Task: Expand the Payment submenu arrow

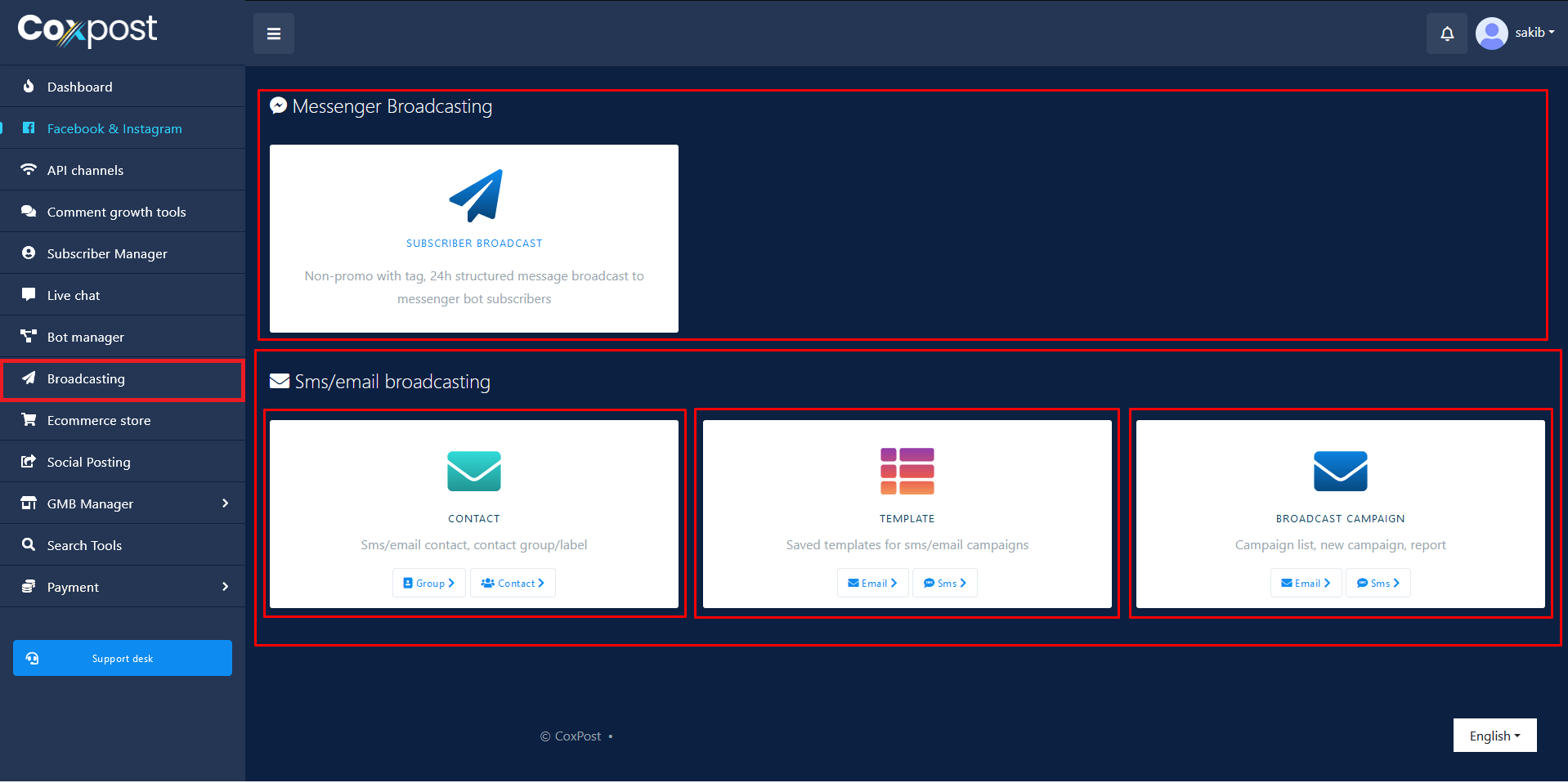Action: point(225,587)
